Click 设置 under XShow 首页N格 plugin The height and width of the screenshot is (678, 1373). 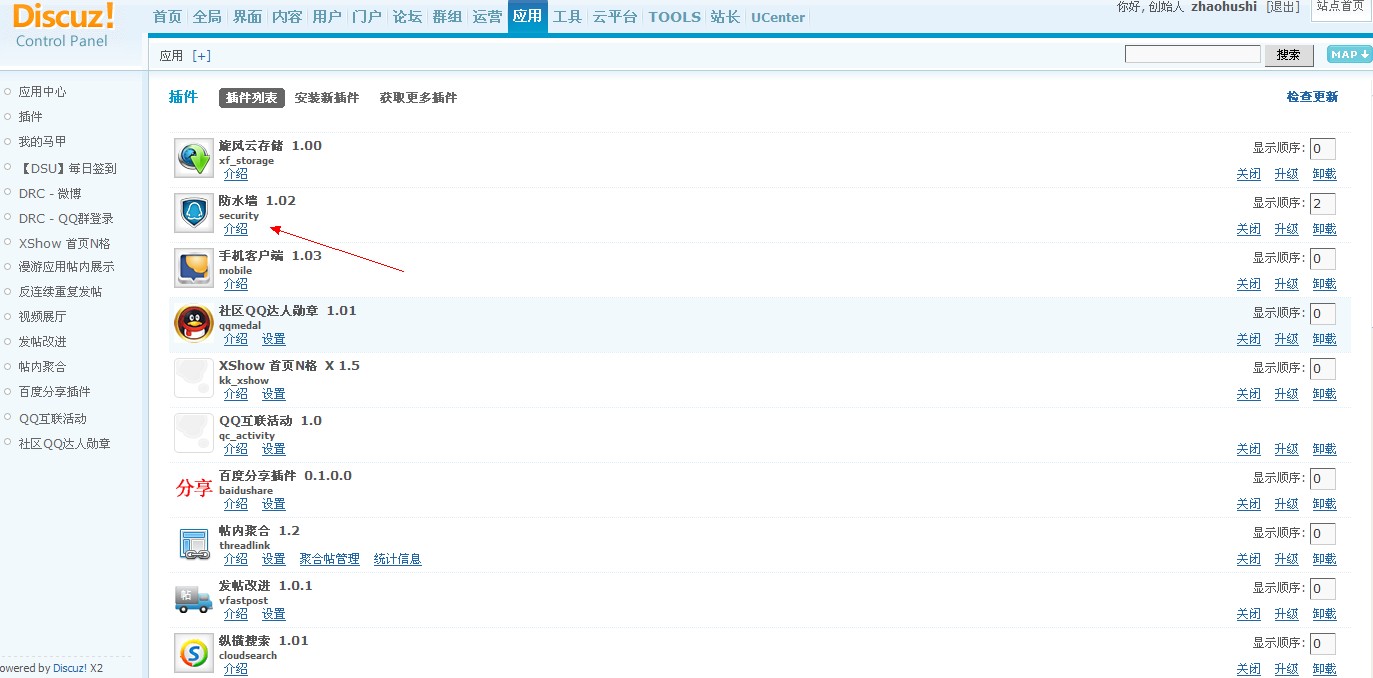point(274,394)
